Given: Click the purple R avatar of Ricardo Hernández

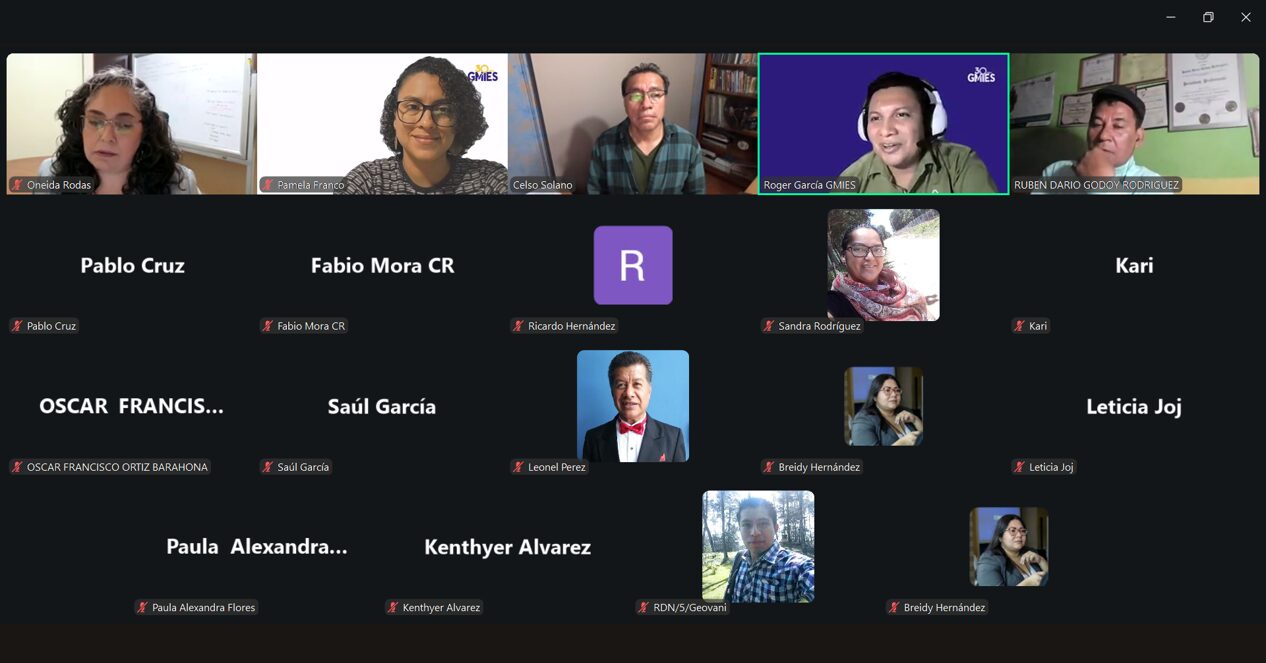Looking at the screenshot, I should pyautogui.click(x=633, y=265).
